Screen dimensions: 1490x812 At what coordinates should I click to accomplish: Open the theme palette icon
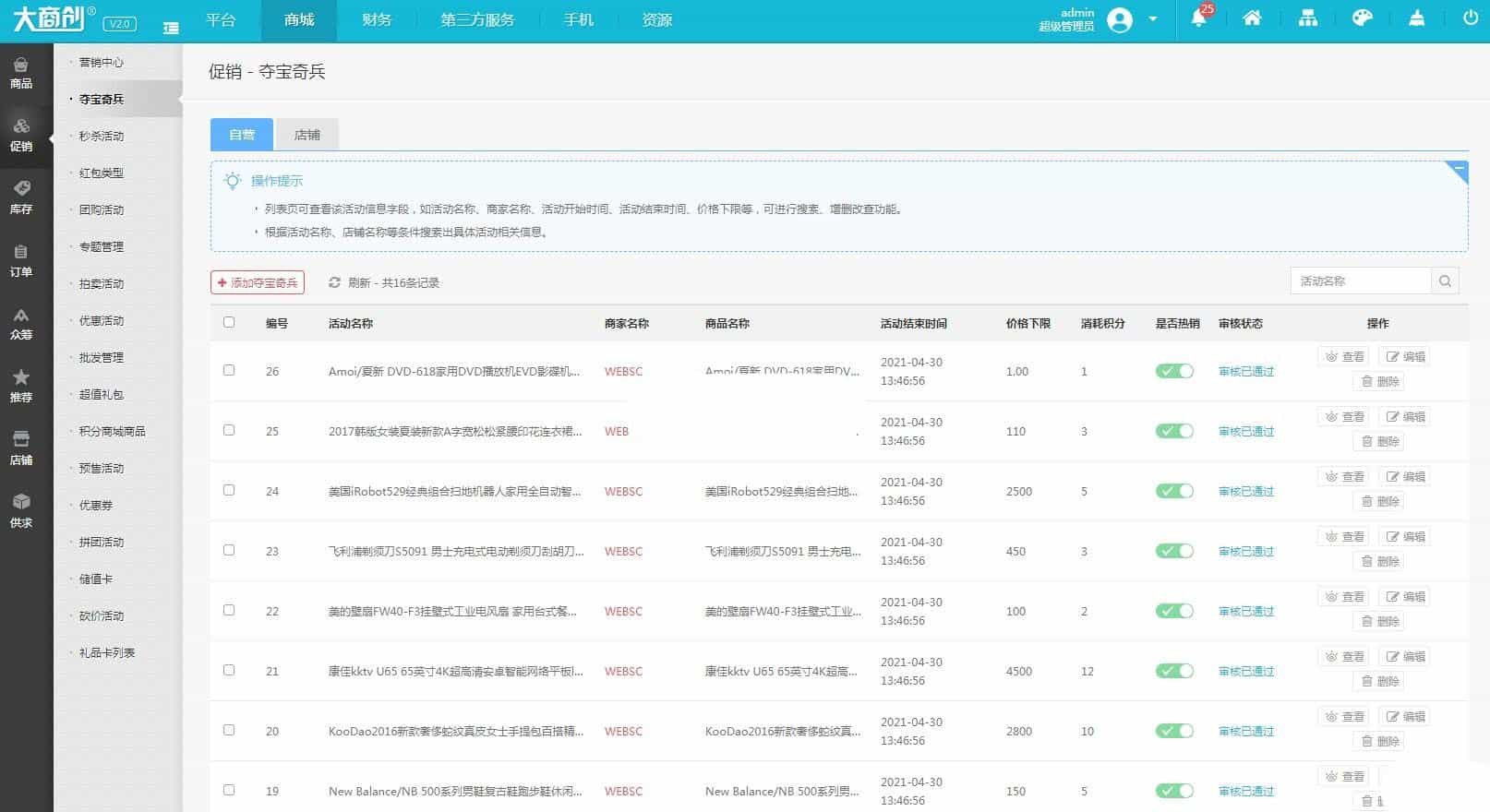coord(1362,18)
